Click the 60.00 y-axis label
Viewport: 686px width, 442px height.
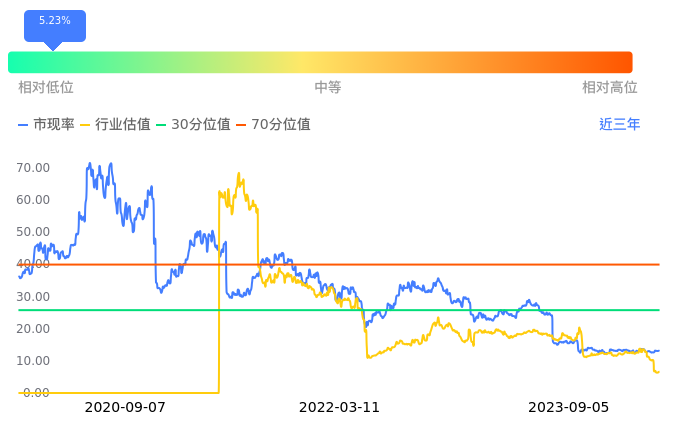(x=33, y=200)
